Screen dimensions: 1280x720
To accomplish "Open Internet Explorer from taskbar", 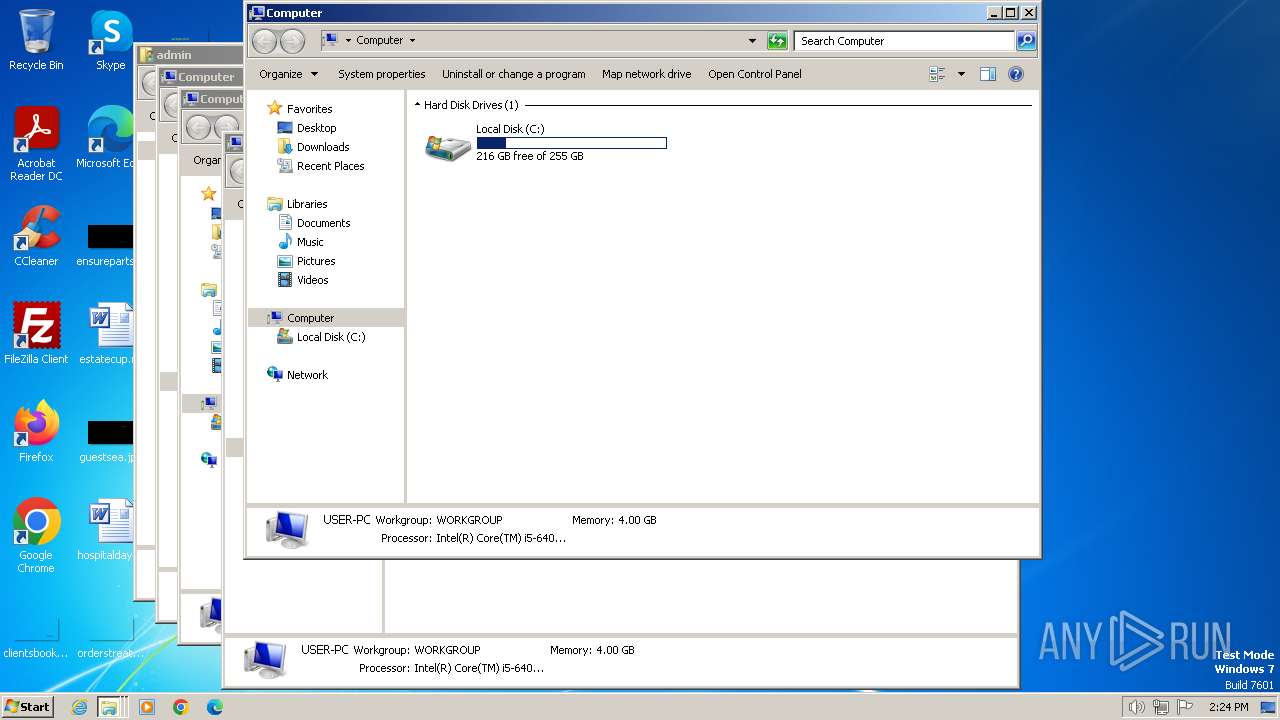I will 79,707.
